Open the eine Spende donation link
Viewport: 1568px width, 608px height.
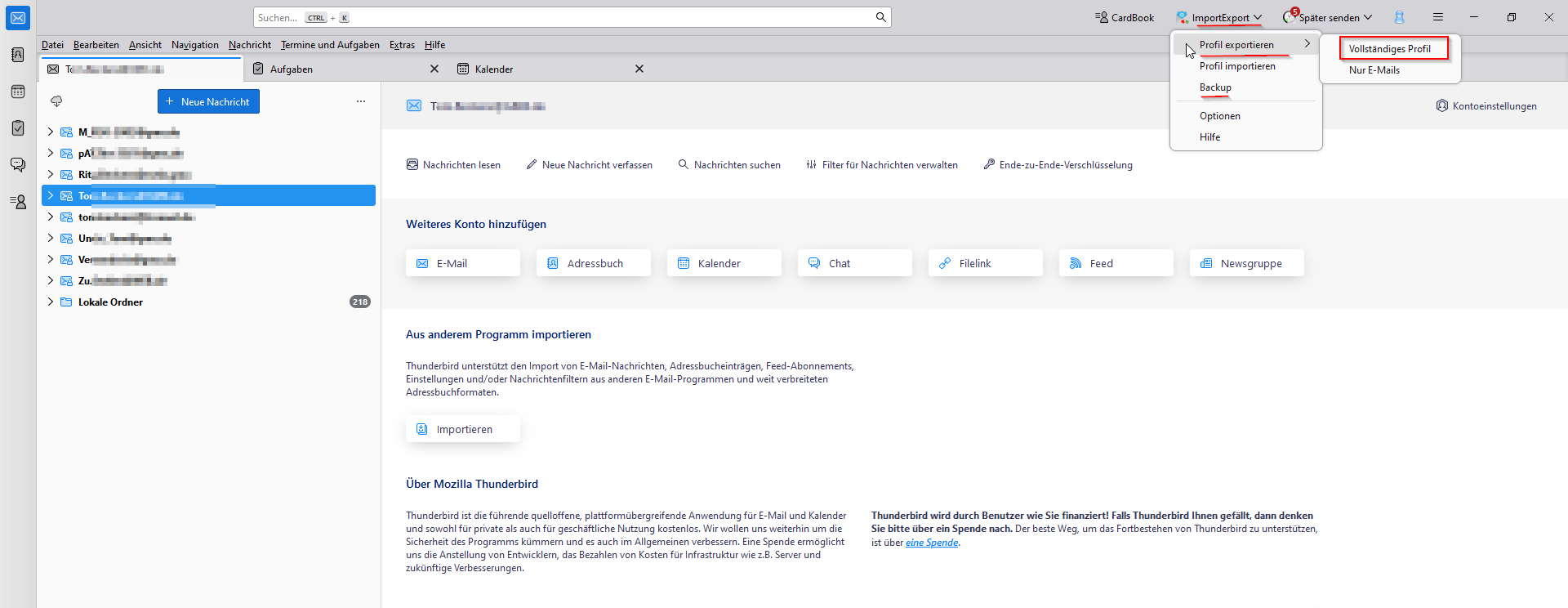click(931, 543)
